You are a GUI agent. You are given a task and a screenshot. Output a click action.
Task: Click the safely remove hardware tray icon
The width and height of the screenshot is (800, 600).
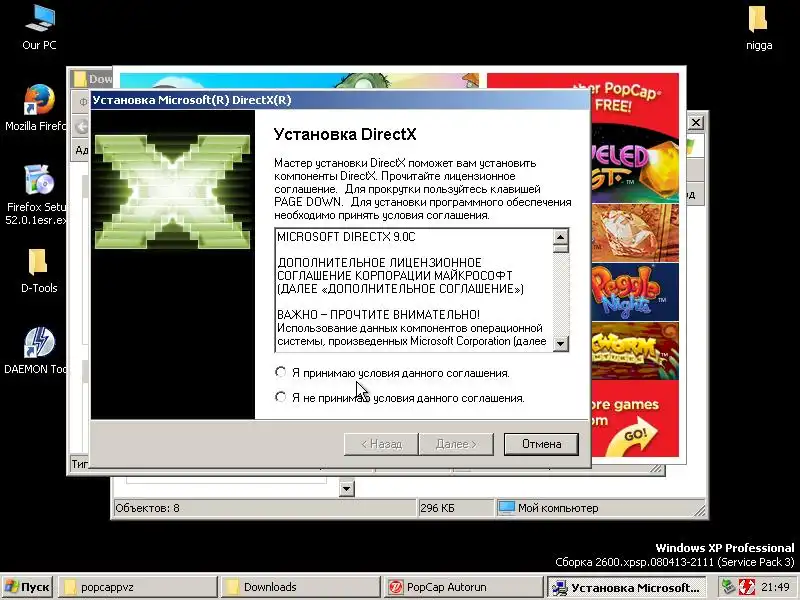click(x=729, y=587)
